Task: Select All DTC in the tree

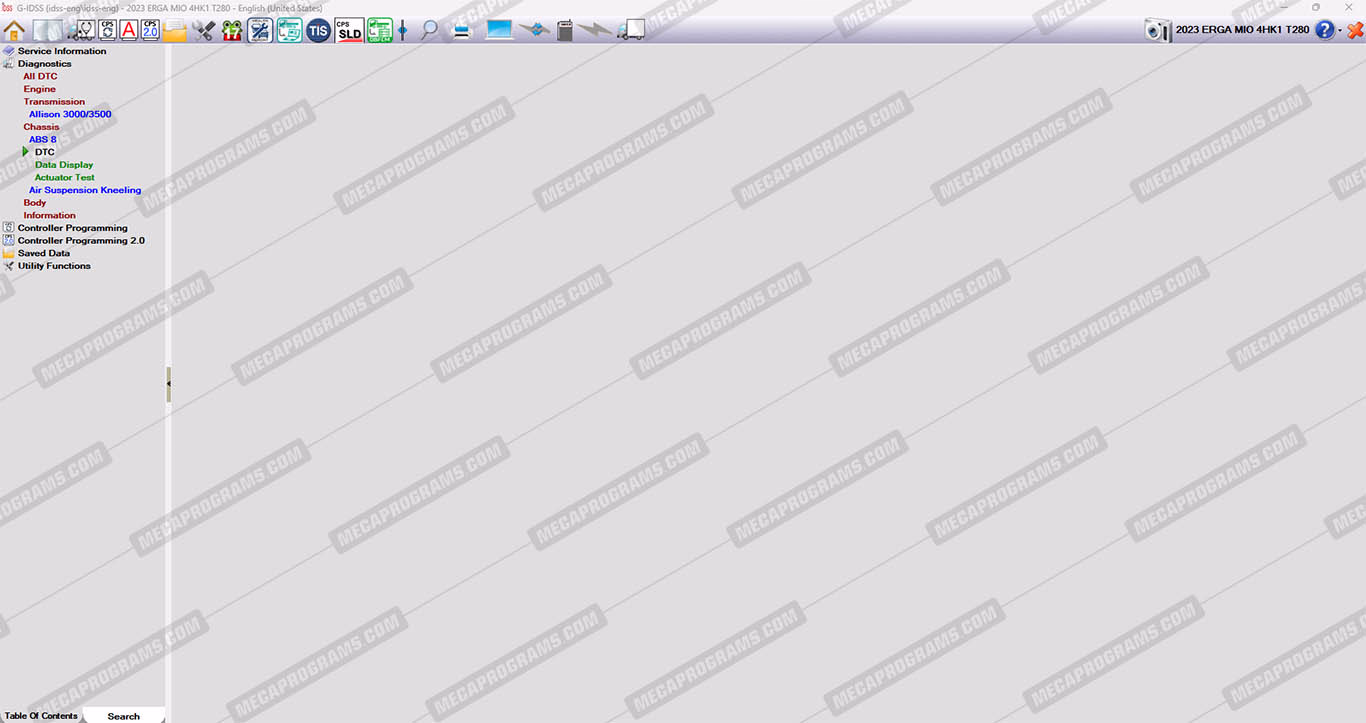Action: tap(41, 76)
